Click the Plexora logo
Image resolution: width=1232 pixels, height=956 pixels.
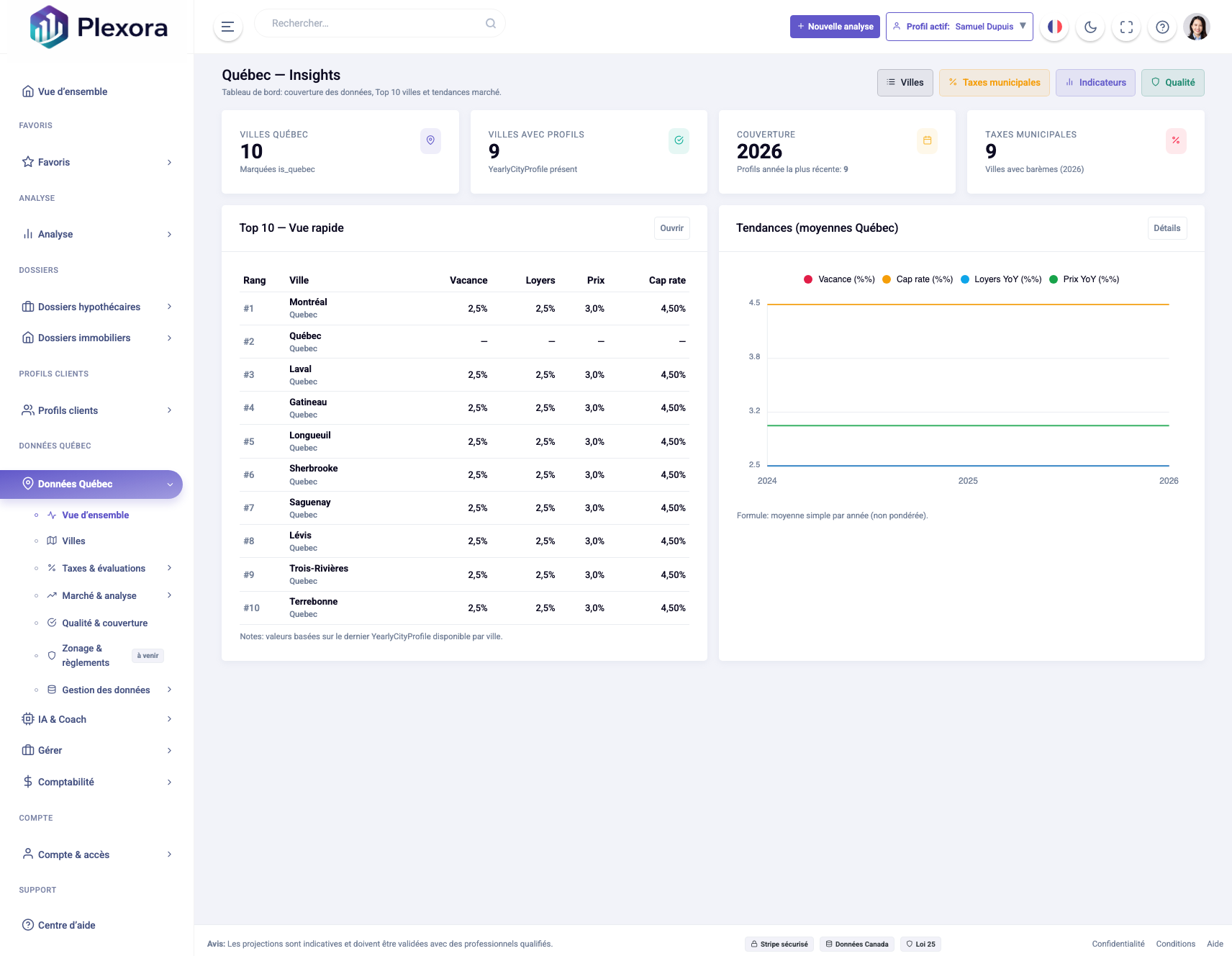click(99, 27)
